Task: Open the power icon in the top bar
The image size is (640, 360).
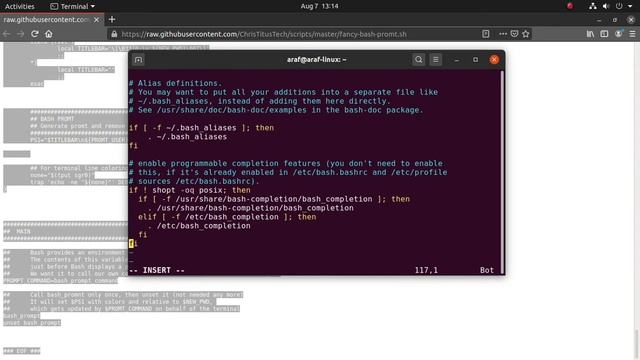Action: (x=619, y=6)
